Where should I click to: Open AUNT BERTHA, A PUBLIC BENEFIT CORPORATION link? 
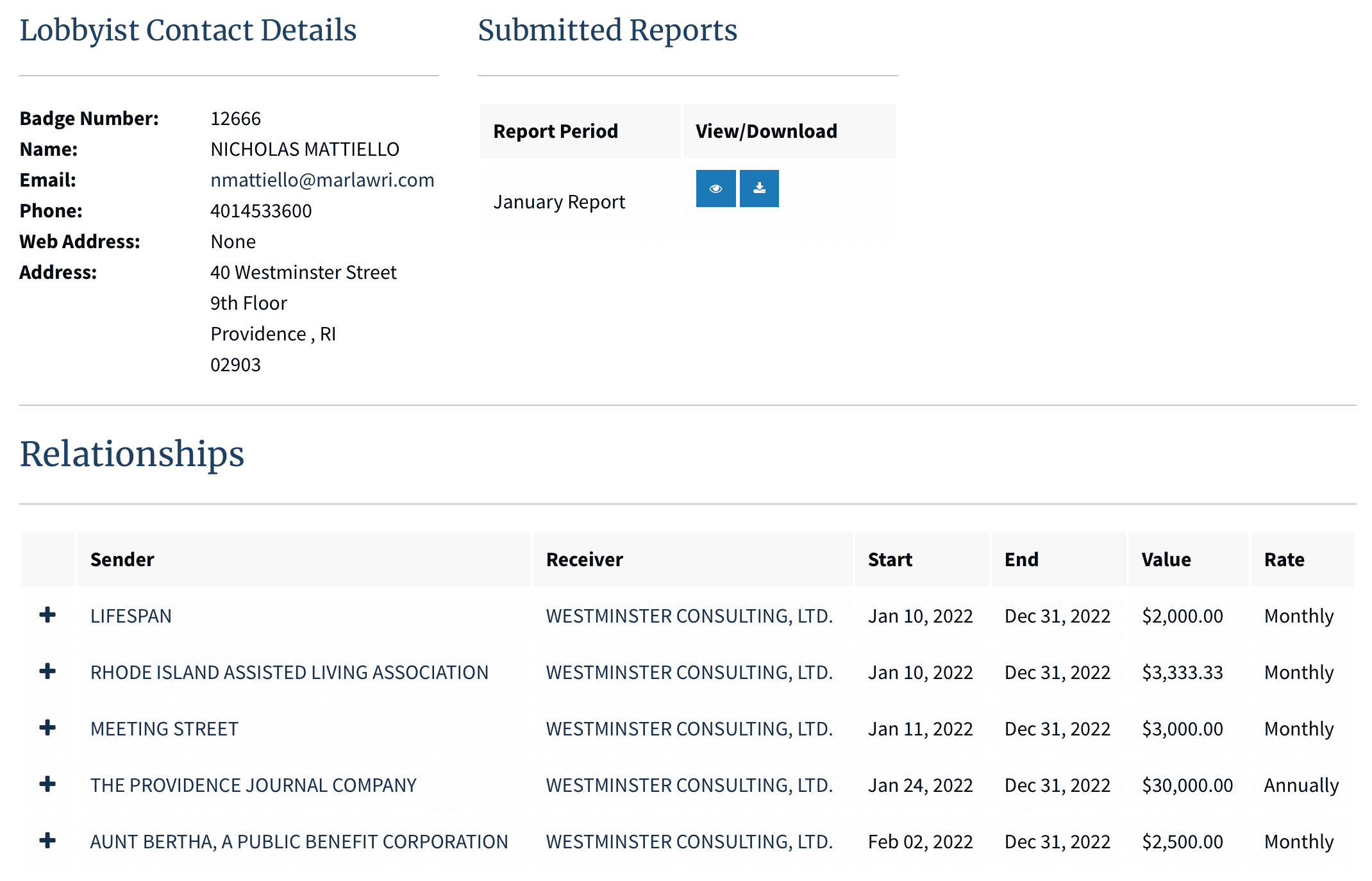[x=299, y=842]
